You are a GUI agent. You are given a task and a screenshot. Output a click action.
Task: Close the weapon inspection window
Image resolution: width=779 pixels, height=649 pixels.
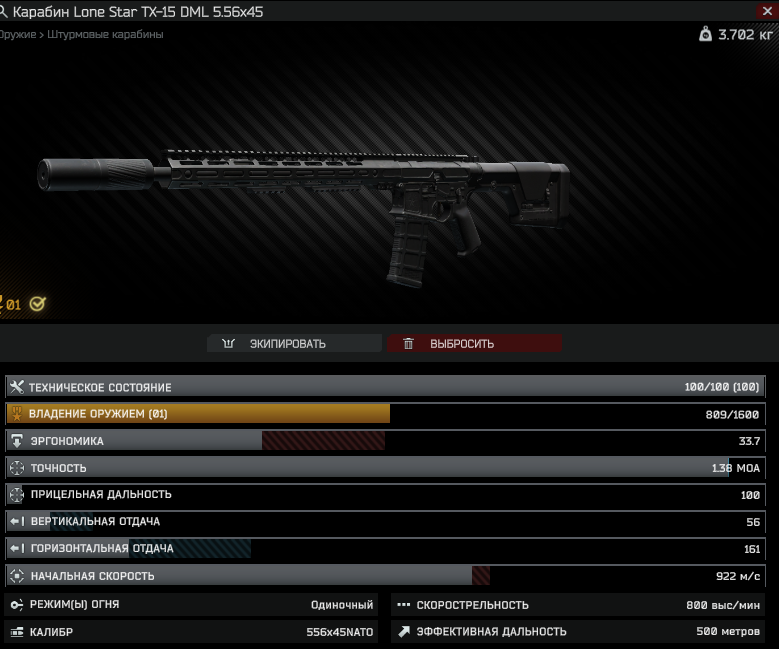click(x=767, y=11)
